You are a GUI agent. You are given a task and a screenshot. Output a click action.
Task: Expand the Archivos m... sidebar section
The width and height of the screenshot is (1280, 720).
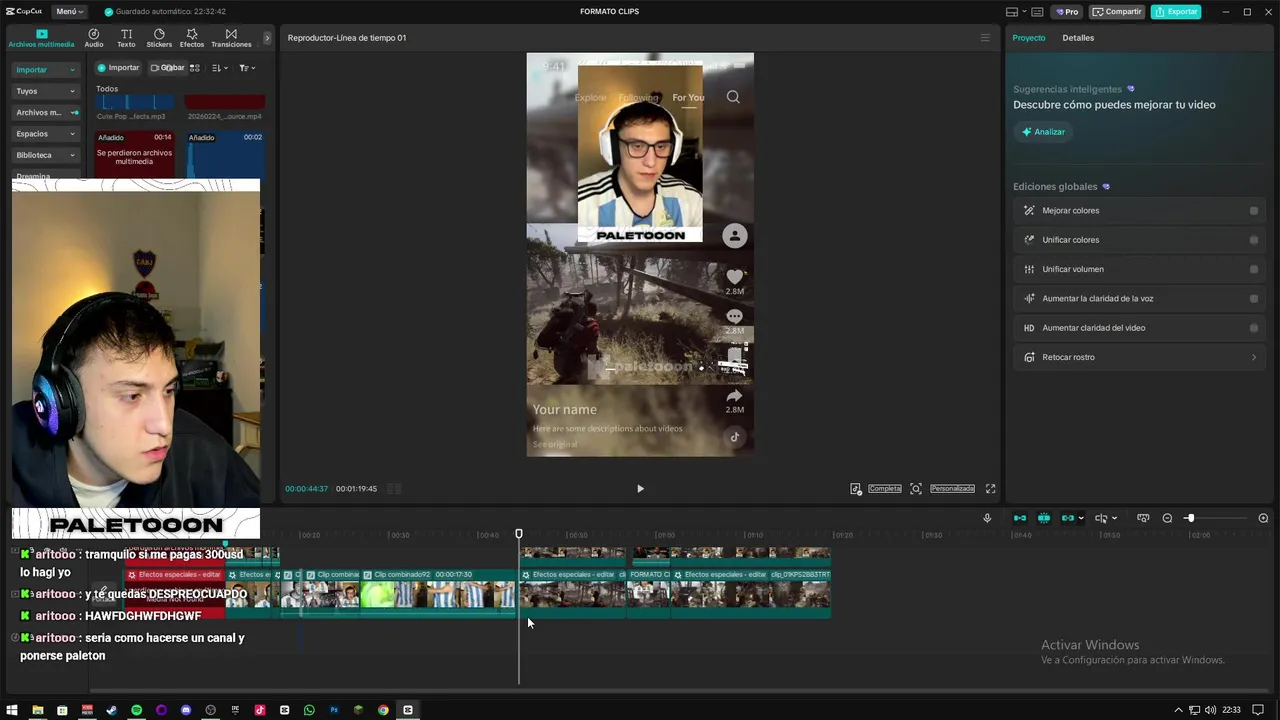pyautogui.click(x=46, y=112)
